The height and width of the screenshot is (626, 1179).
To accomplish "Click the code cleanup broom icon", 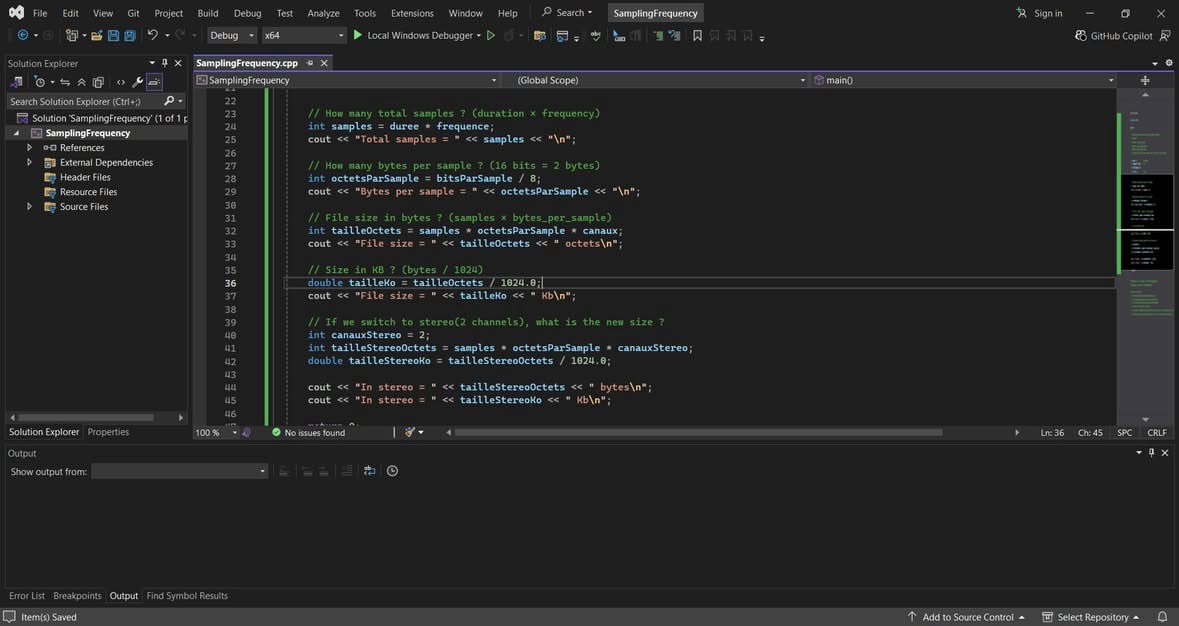I will point(410,432).
